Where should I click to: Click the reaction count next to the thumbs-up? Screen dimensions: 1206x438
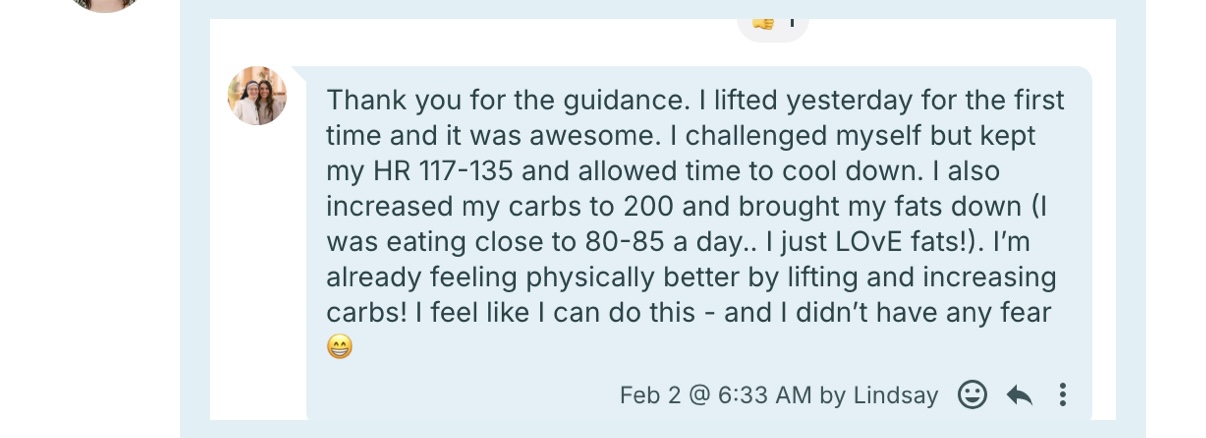pos(791,22)
